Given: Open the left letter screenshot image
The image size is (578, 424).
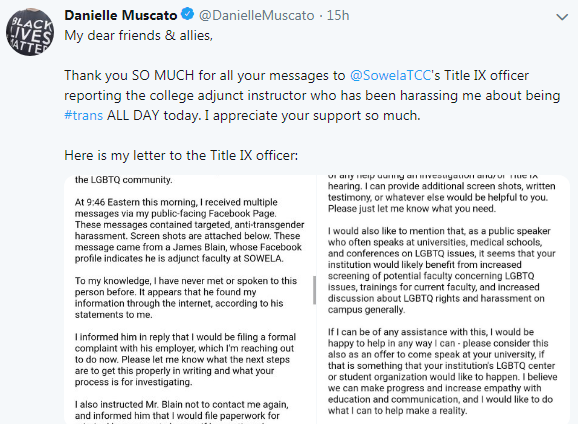Looking at the screenshot, I should point(190,299).
